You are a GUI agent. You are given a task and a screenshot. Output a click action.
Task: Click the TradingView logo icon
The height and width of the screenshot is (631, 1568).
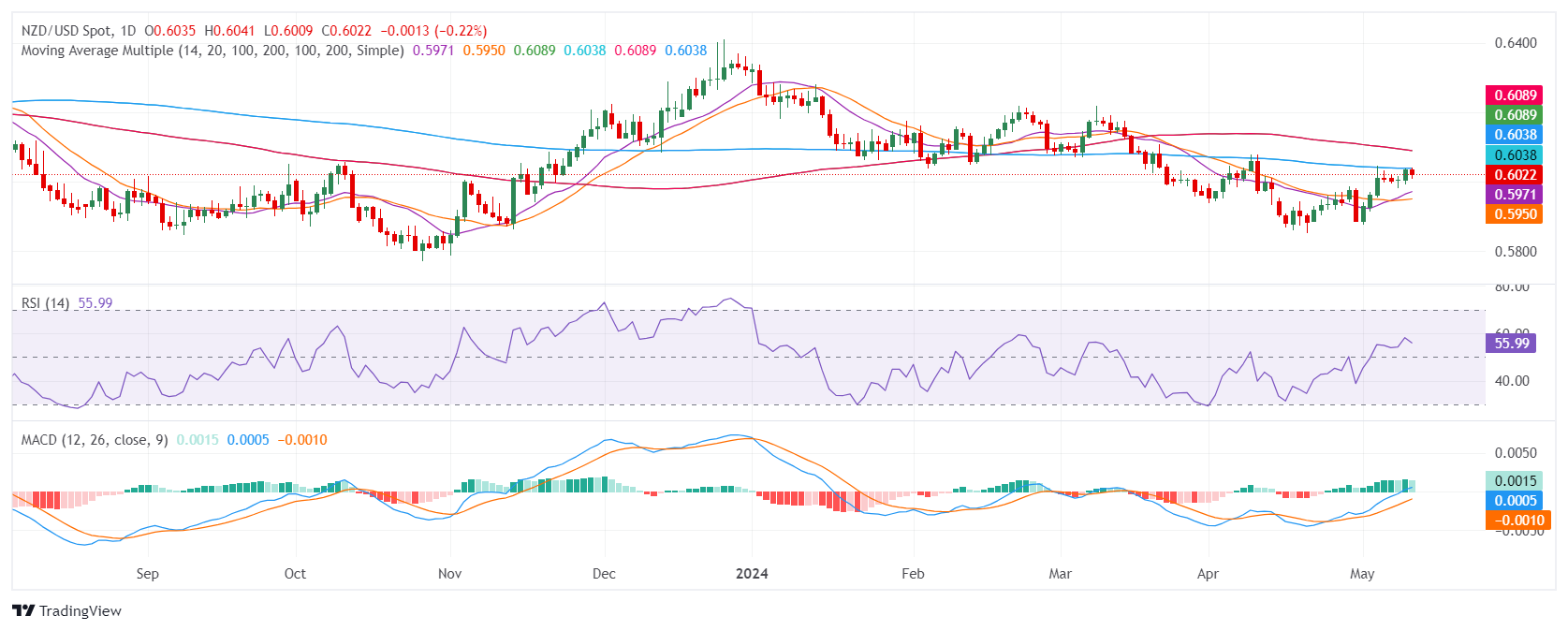point(23,611)
